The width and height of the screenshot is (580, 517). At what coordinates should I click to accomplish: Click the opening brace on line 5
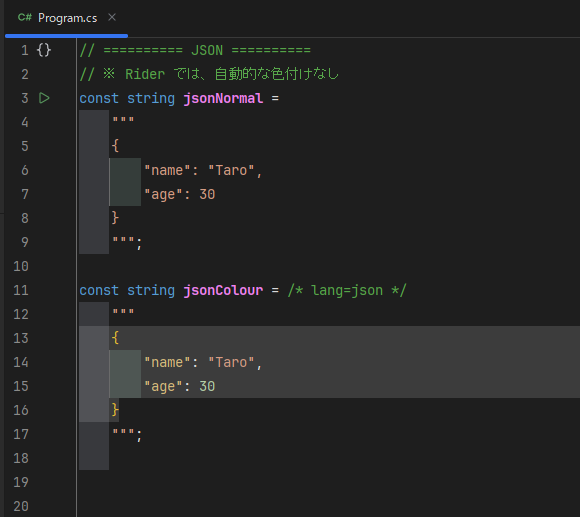pyautogui.click(x=115, y=146)
